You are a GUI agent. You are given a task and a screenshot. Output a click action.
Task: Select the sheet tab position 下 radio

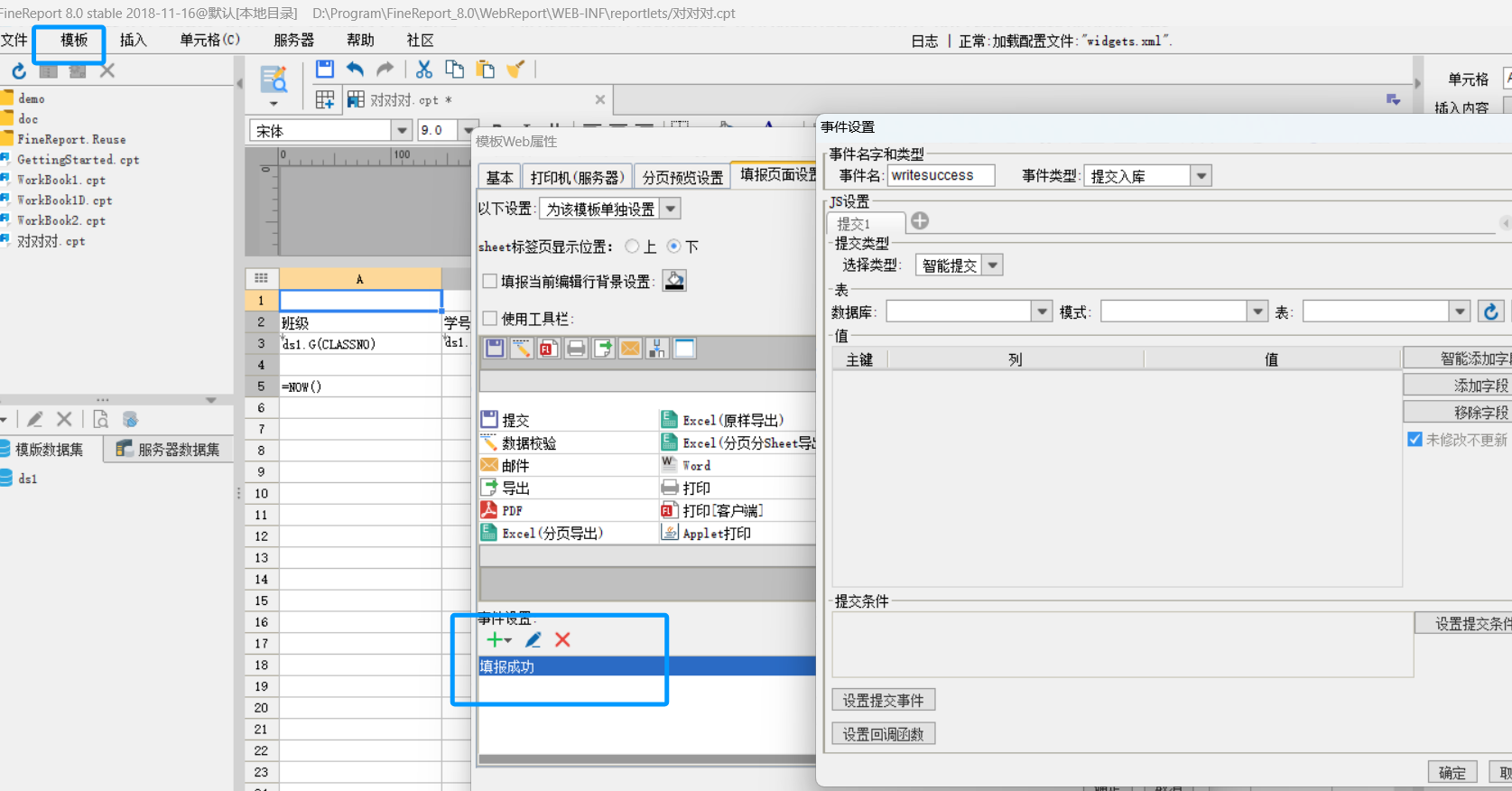coord(673,247)
